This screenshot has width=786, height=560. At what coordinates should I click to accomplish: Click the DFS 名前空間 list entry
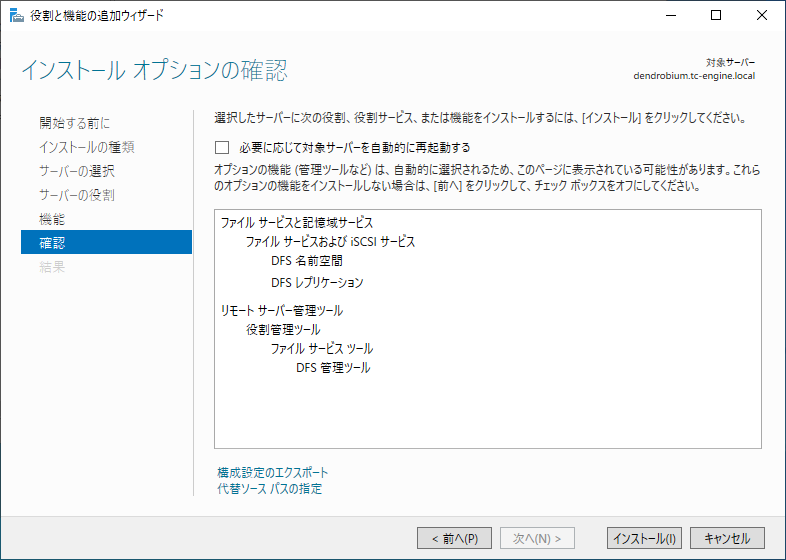pyautogui.click(x=307, y=261)
